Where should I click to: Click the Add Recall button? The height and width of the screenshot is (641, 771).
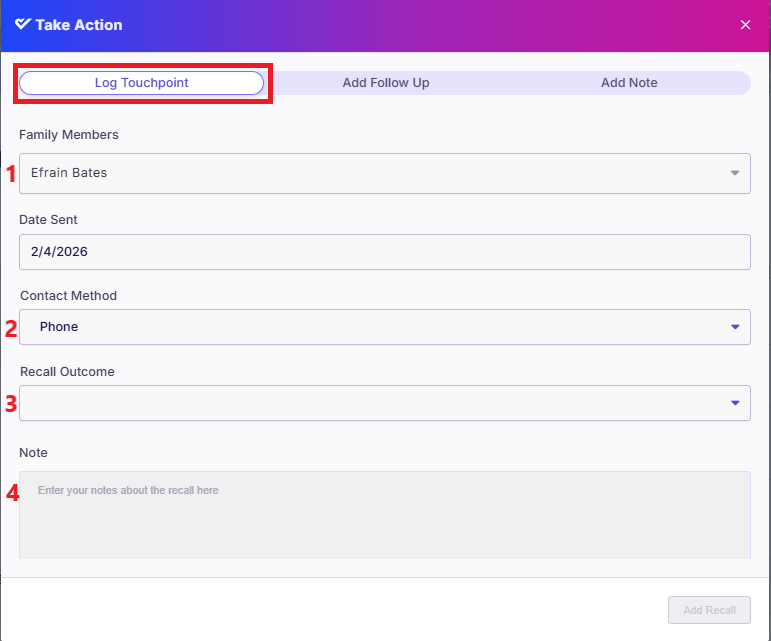pos(709,610)
